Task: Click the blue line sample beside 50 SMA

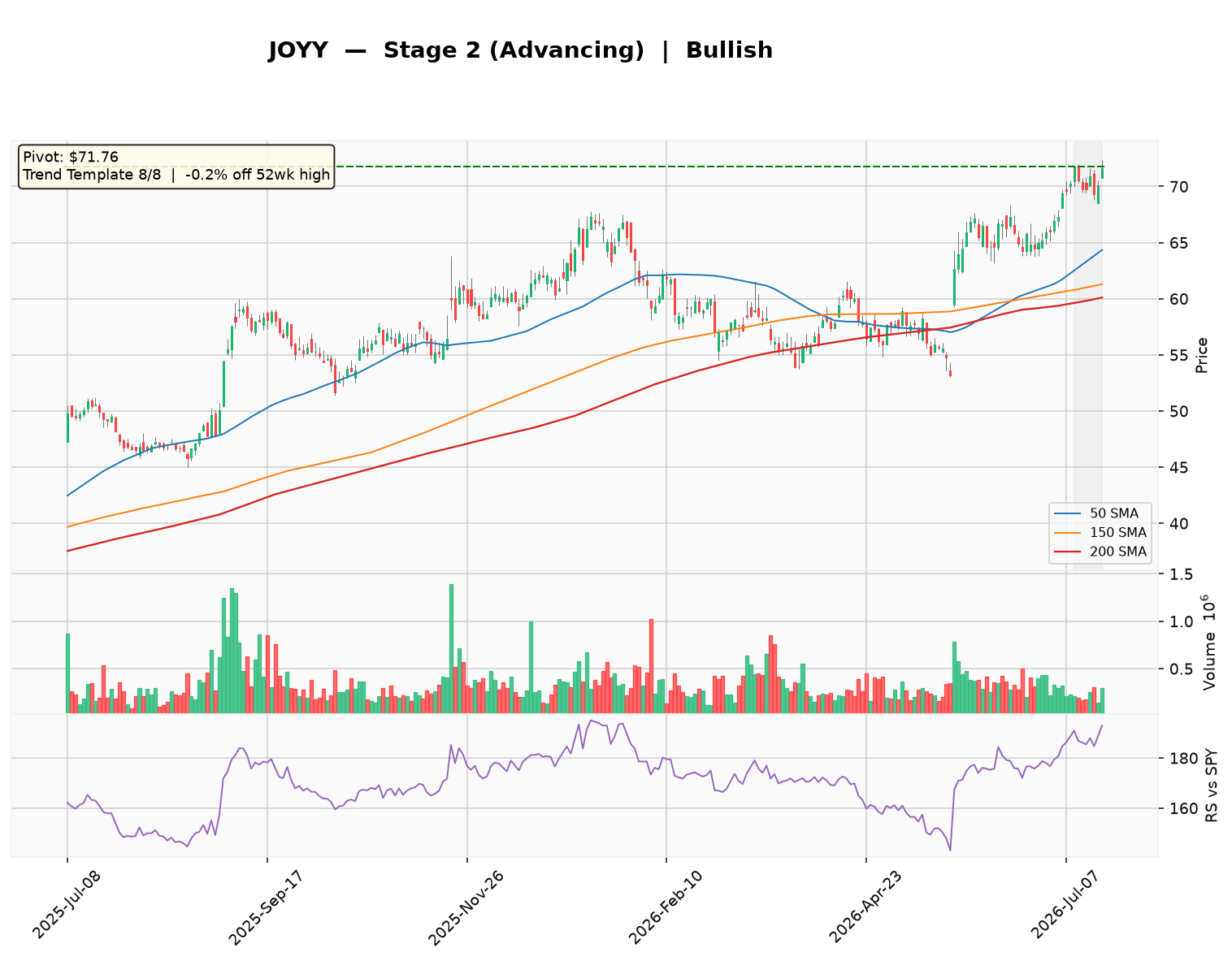Action: pyautogui.click(x=1068, y=513)
